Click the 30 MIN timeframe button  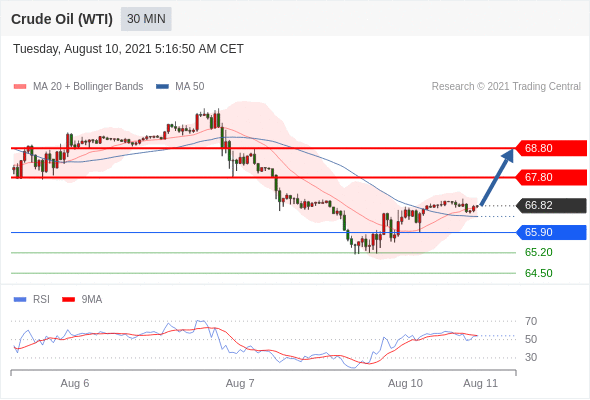pyautogui.click(x=146, y=19)
